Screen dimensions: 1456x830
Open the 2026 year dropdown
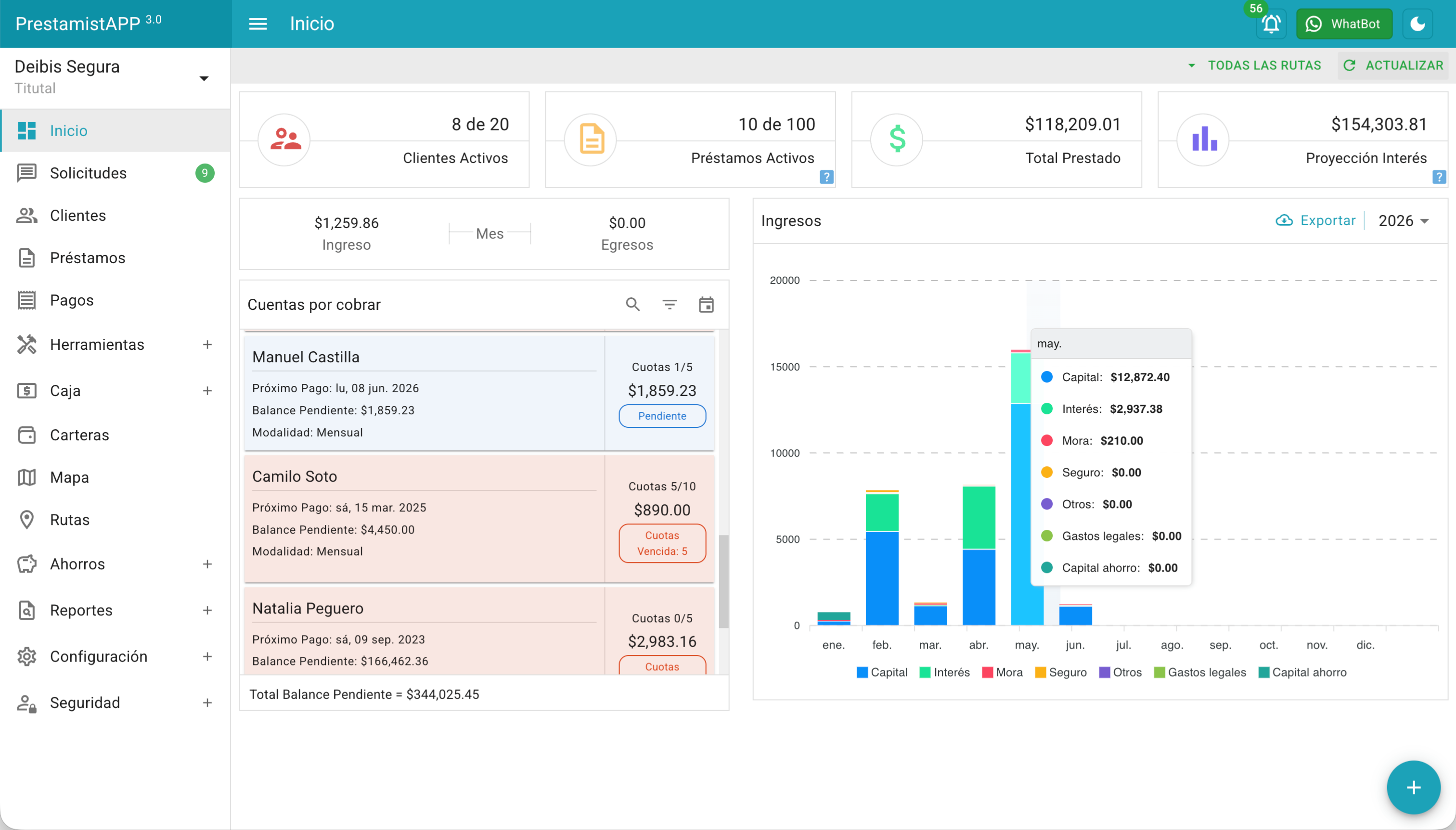pyautogui.click(x=1403, y=220)
